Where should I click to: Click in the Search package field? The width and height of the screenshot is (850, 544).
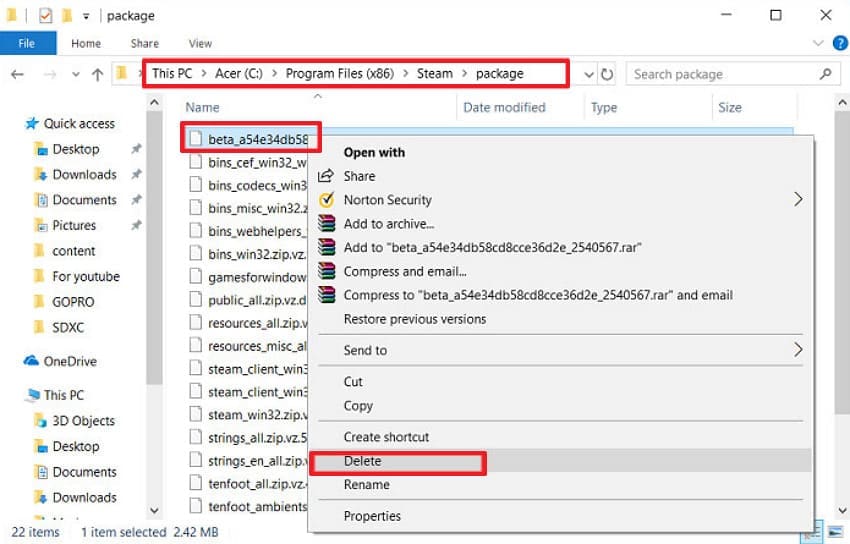point(733,74)
